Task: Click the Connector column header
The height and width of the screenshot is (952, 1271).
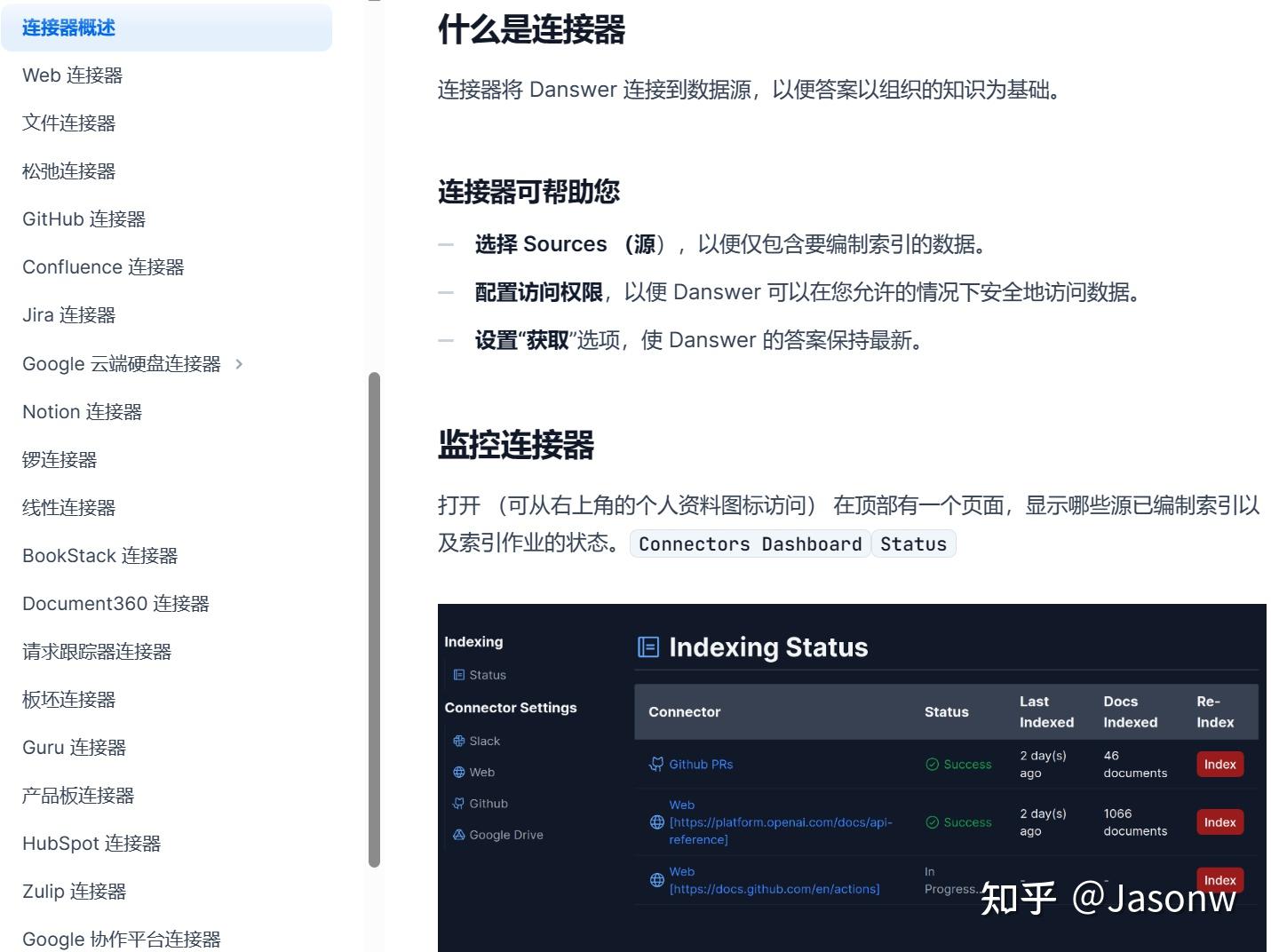Action: (x=685, y=712)
